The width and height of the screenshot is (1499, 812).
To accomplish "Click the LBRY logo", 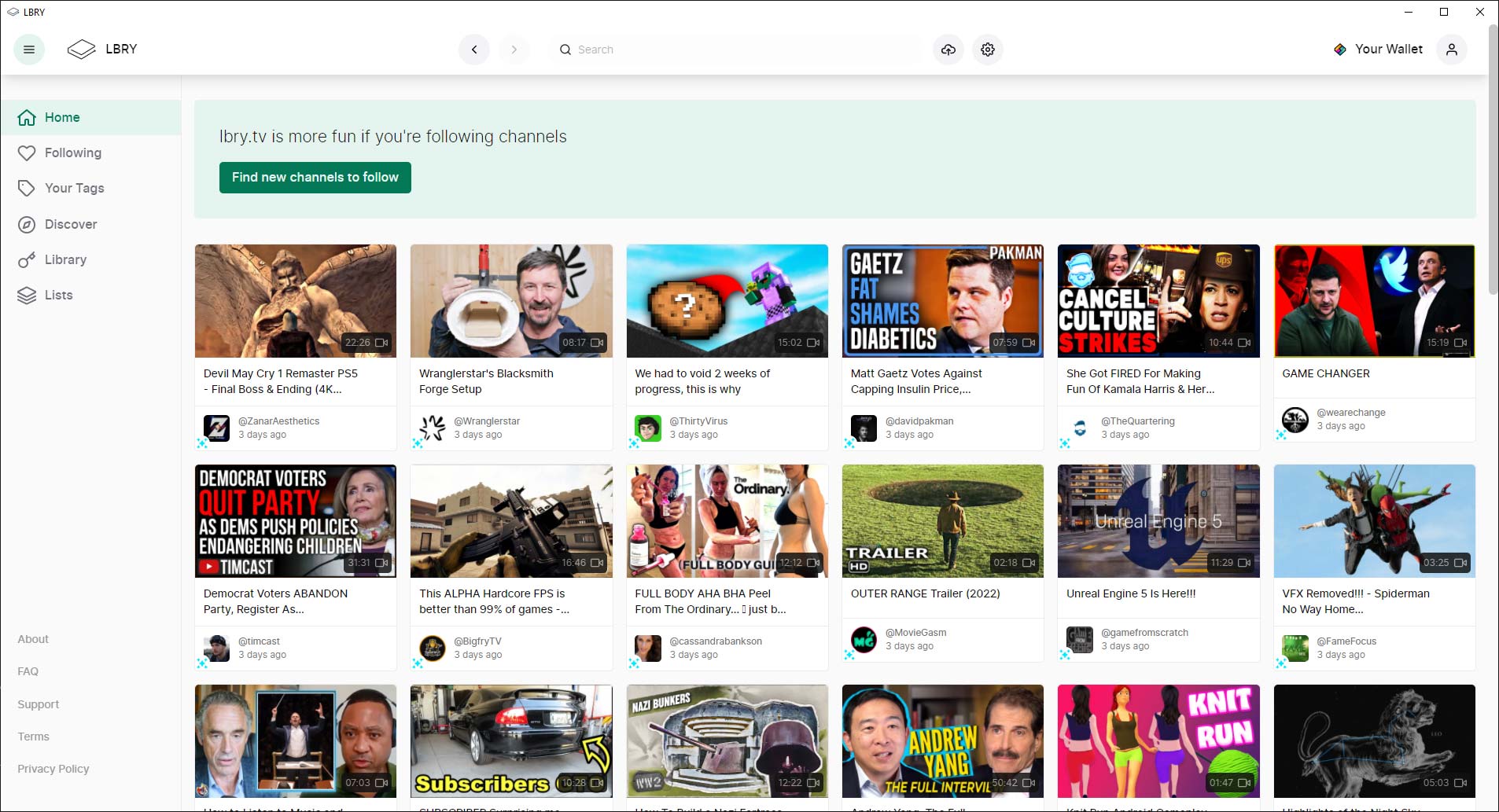I will [102, 50].
